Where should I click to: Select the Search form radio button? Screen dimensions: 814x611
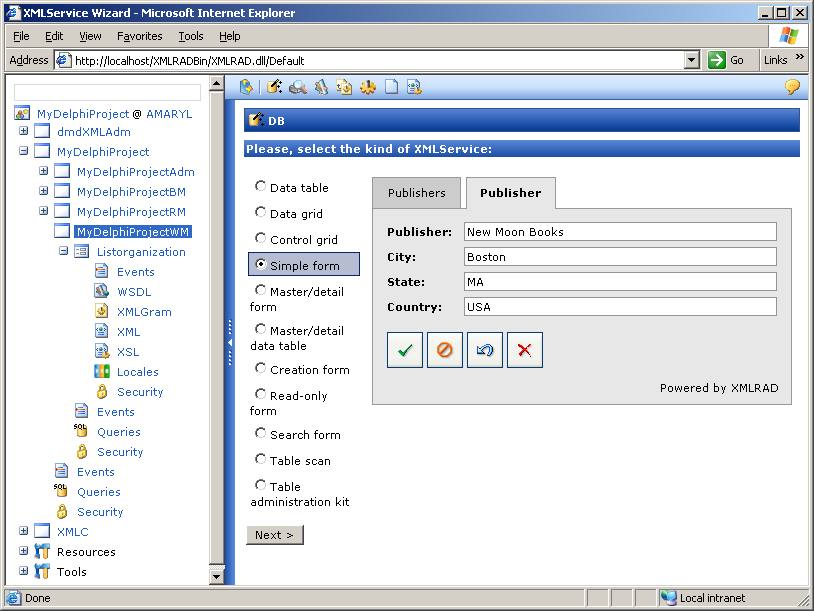(x=261, y=433)
